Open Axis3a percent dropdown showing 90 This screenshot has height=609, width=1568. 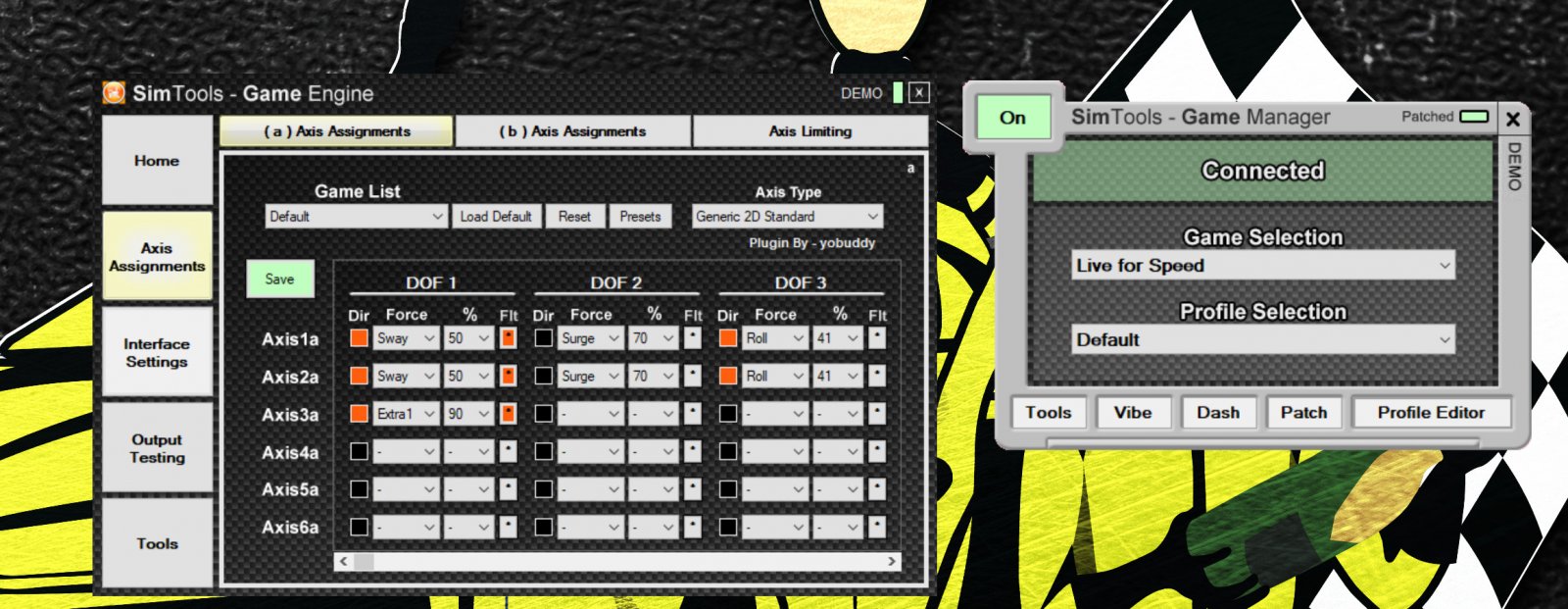coord(468,414)
